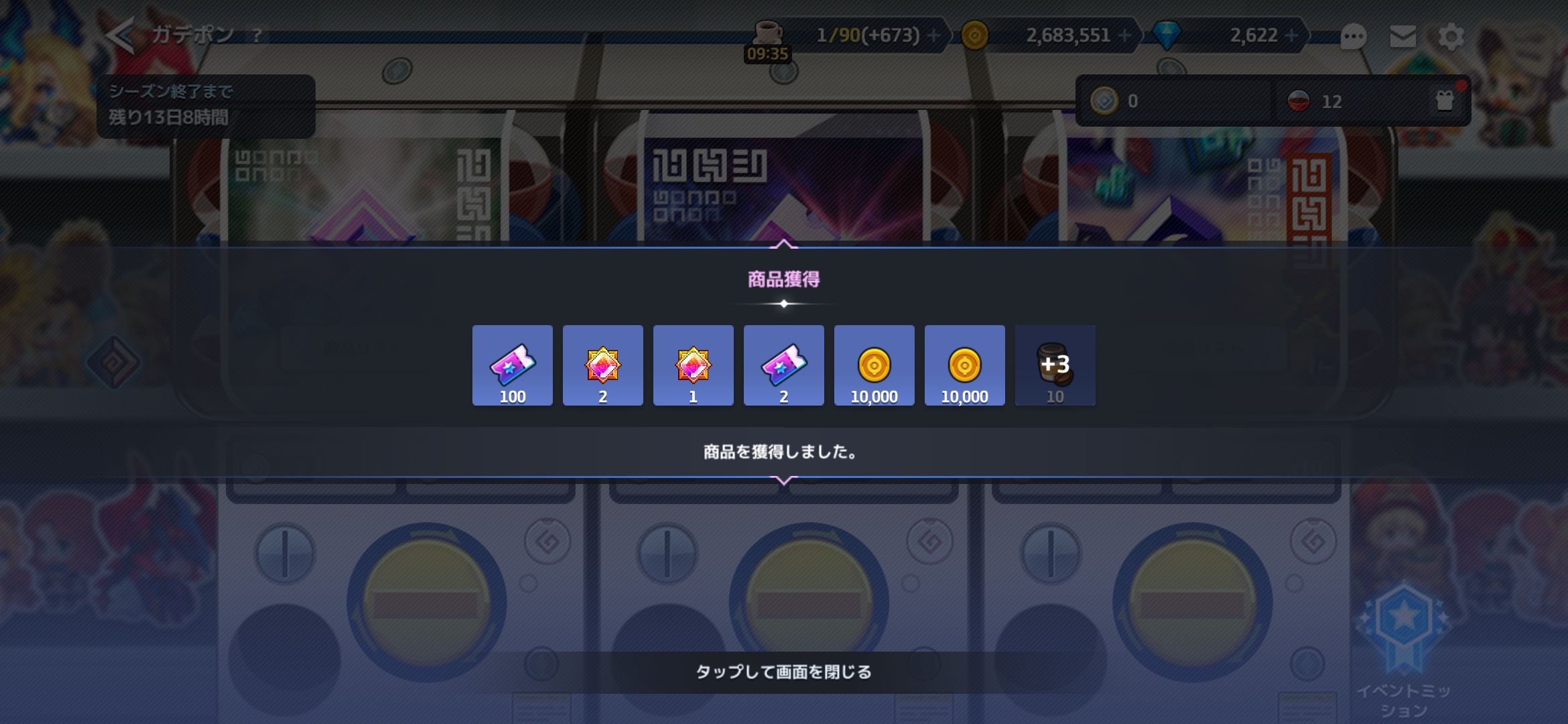The width and height of the screenshot is (1568, 724).
Task: Tap the plus beside gems 2,622
Action: tap(1292, 35)
